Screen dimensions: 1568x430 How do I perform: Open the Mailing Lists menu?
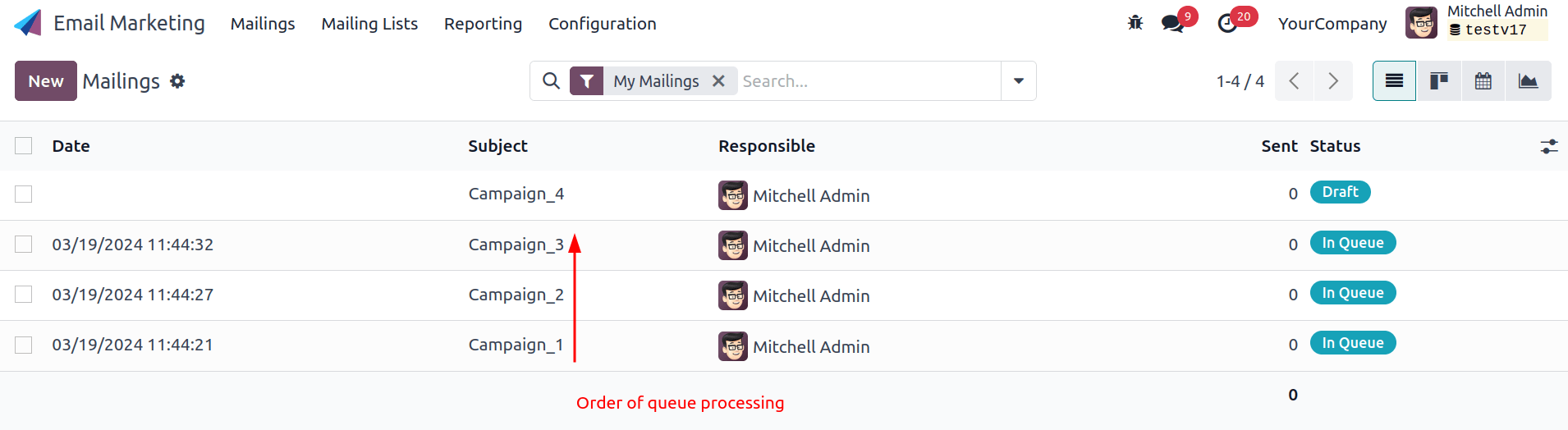click(369, 24)
